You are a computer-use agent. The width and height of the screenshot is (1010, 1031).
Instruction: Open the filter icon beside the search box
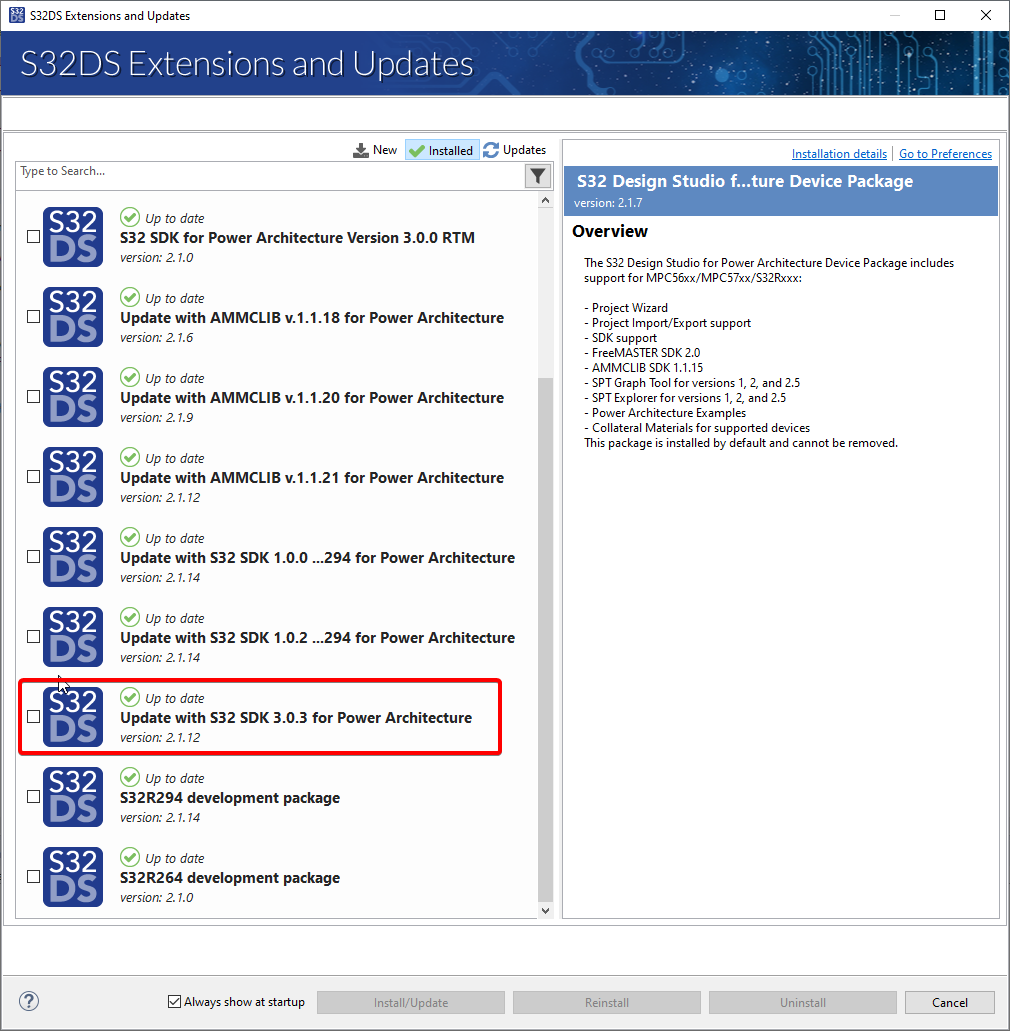point(537,175)
